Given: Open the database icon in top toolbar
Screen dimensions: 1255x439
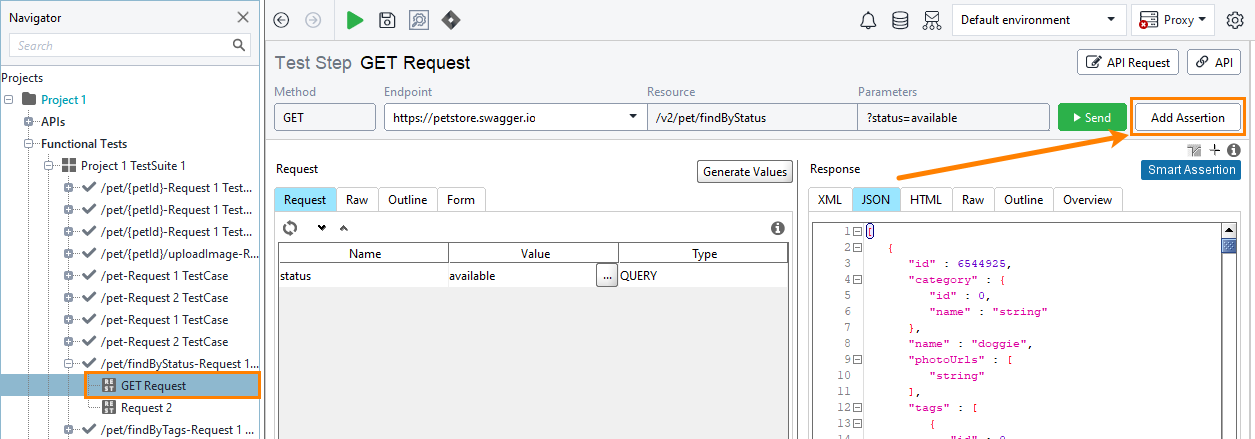Looking at the screenshot, I should (900, 20).
